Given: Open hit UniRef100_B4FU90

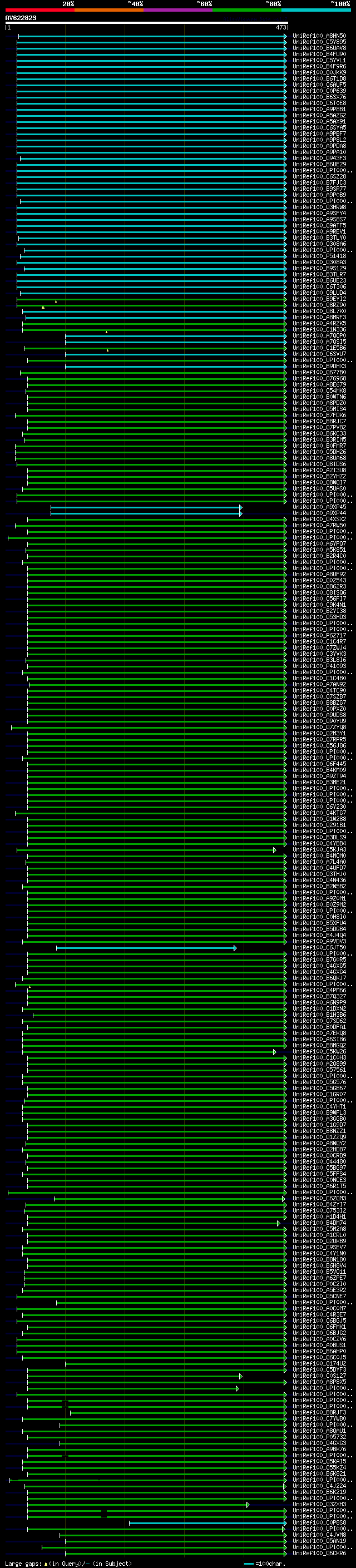Looking at the screenshot, I should (319, 54).
